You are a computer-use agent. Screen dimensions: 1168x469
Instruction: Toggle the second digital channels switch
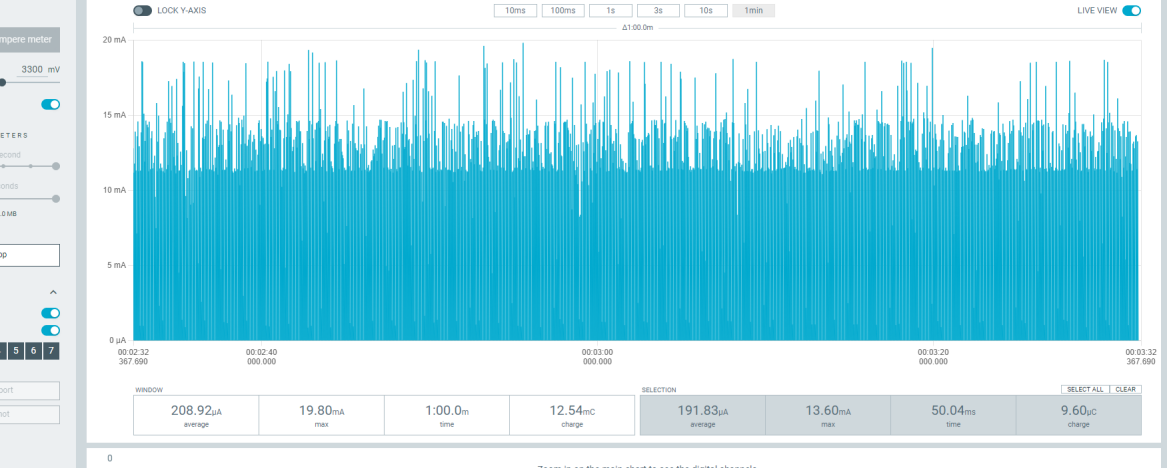tap(51, 330)
